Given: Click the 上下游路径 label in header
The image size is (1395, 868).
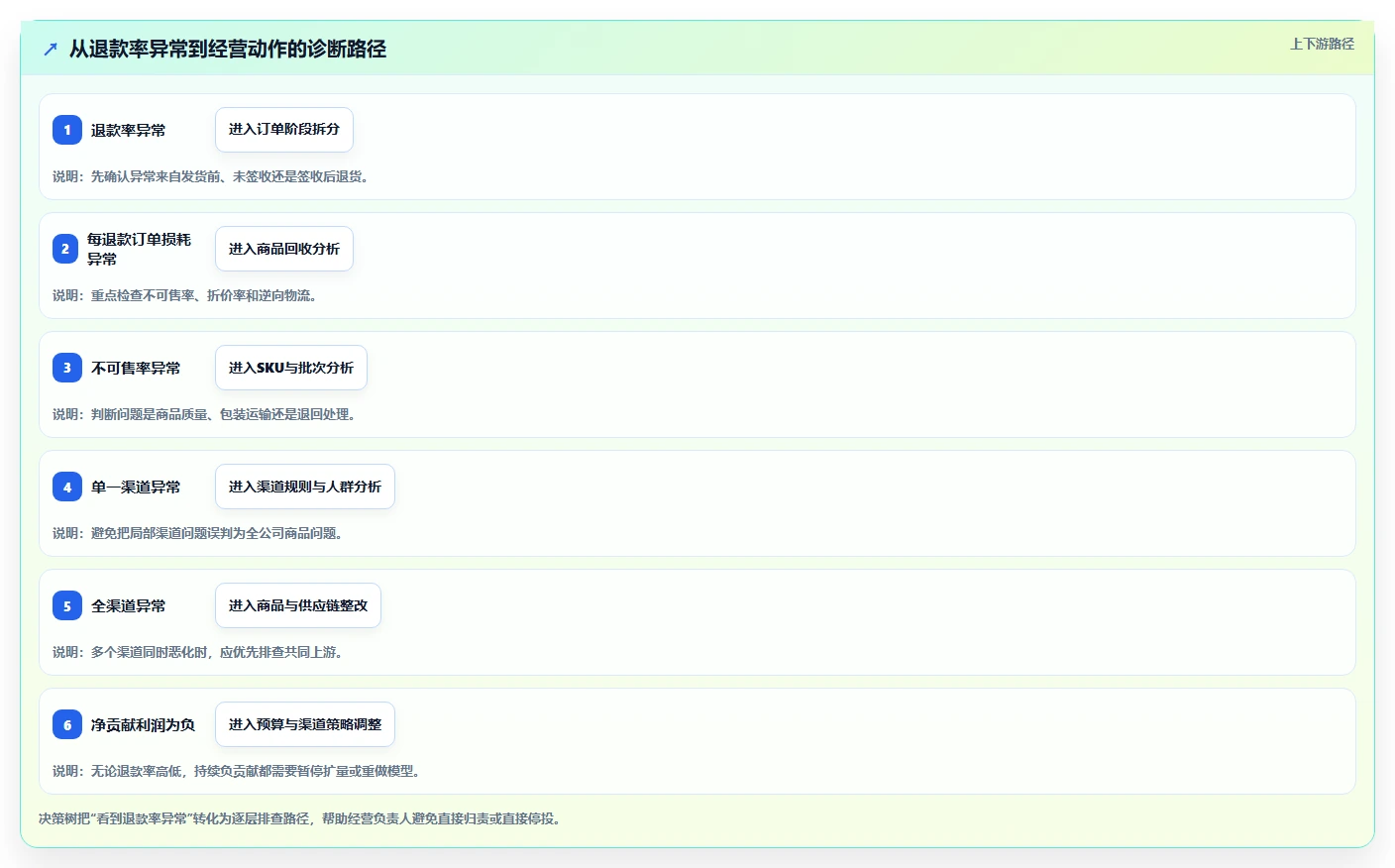Looking at the screenshot, I should pyautogui.click(x=1322, y=44).
